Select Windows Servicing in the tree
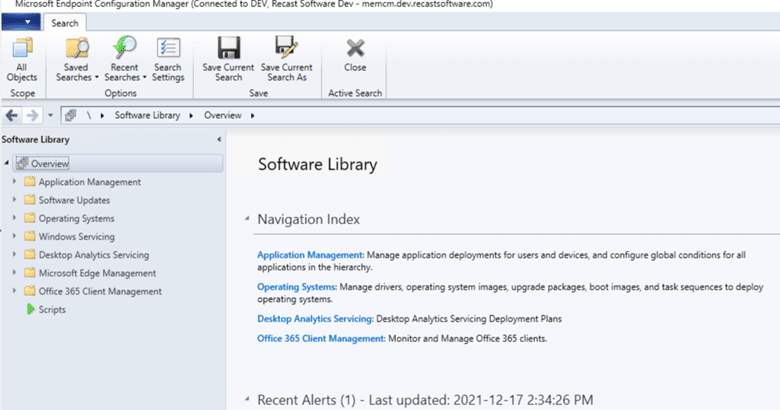780x410 pixels. click(76, 237)
